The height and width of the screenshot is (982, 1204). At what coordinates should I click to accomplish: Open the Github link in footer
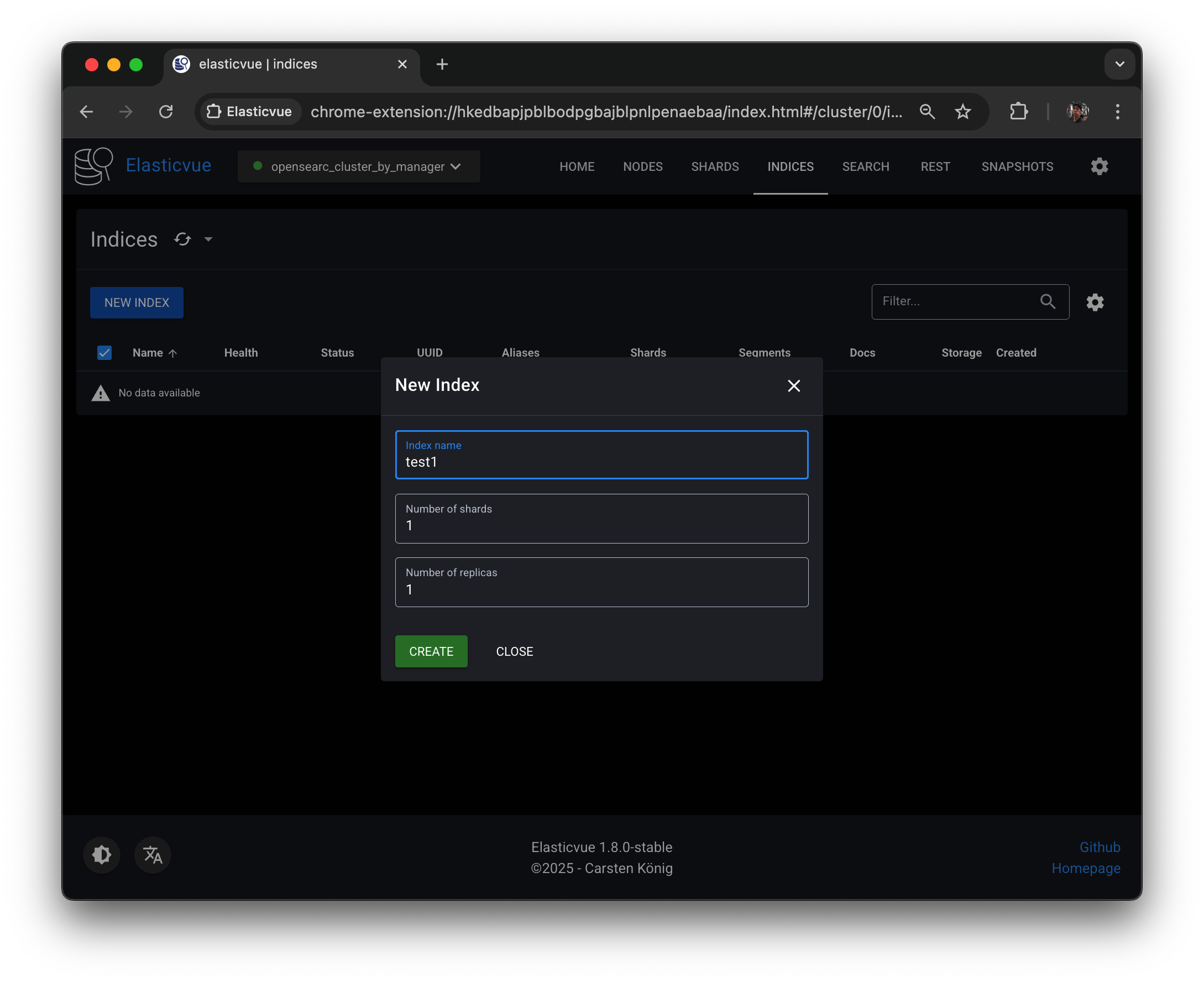click(x=1100, y=847)
